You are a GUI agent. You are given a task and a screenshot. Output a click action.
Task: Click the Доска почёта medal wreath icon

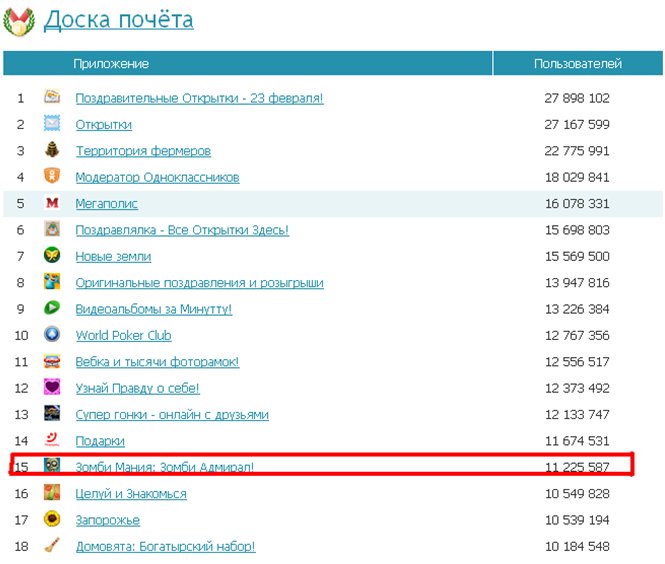pos(19,22)
